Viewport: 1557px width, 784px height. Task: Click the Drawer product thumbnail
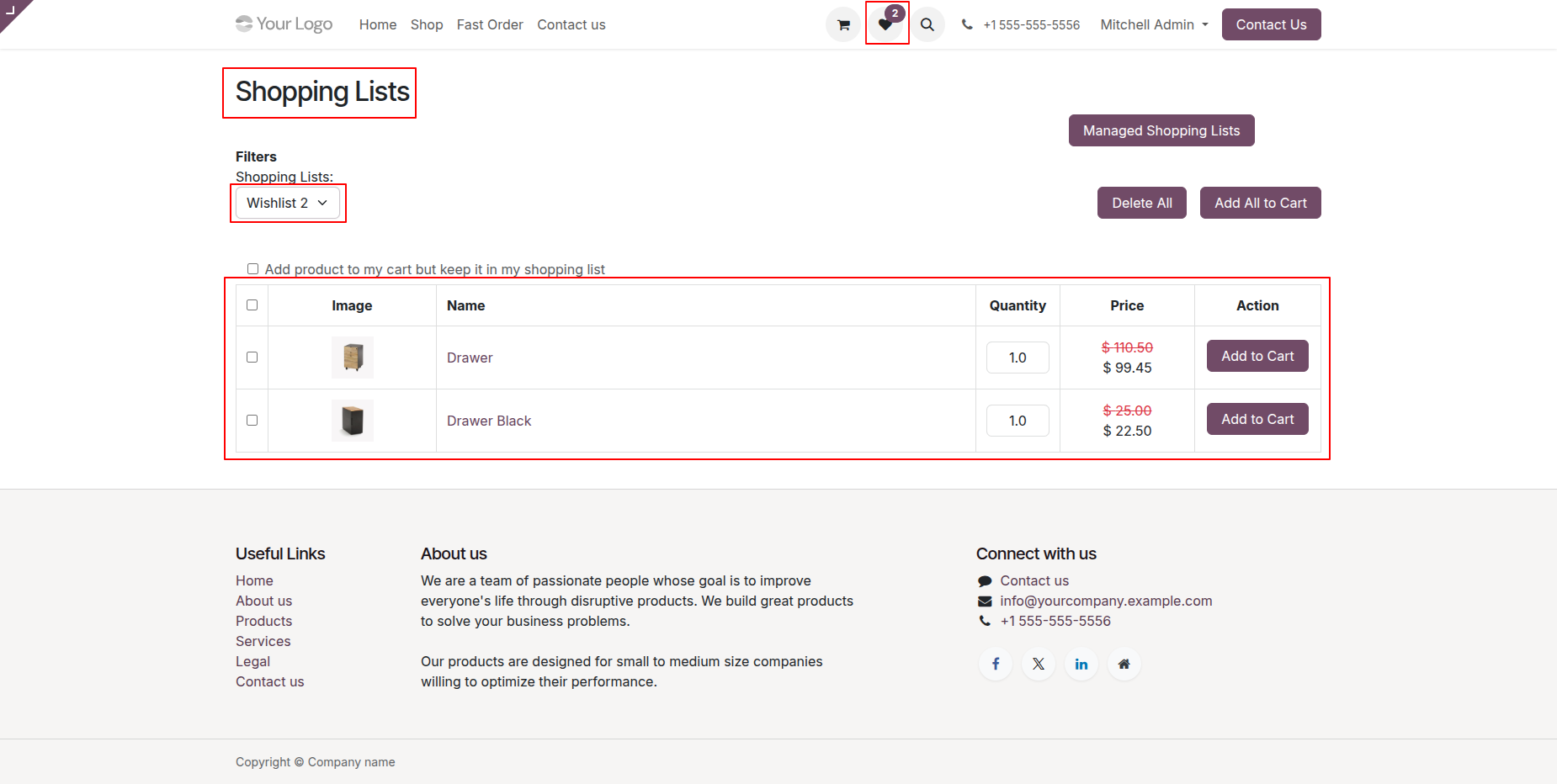click(353, 358)
